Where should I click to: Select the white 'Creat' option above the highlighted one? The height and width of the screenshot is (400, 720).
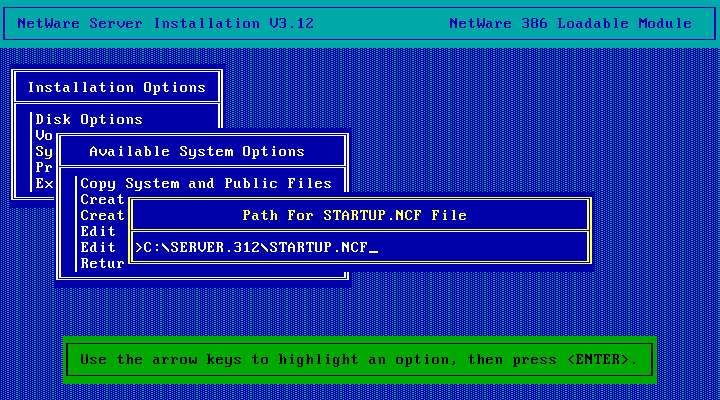click(102, 199)
